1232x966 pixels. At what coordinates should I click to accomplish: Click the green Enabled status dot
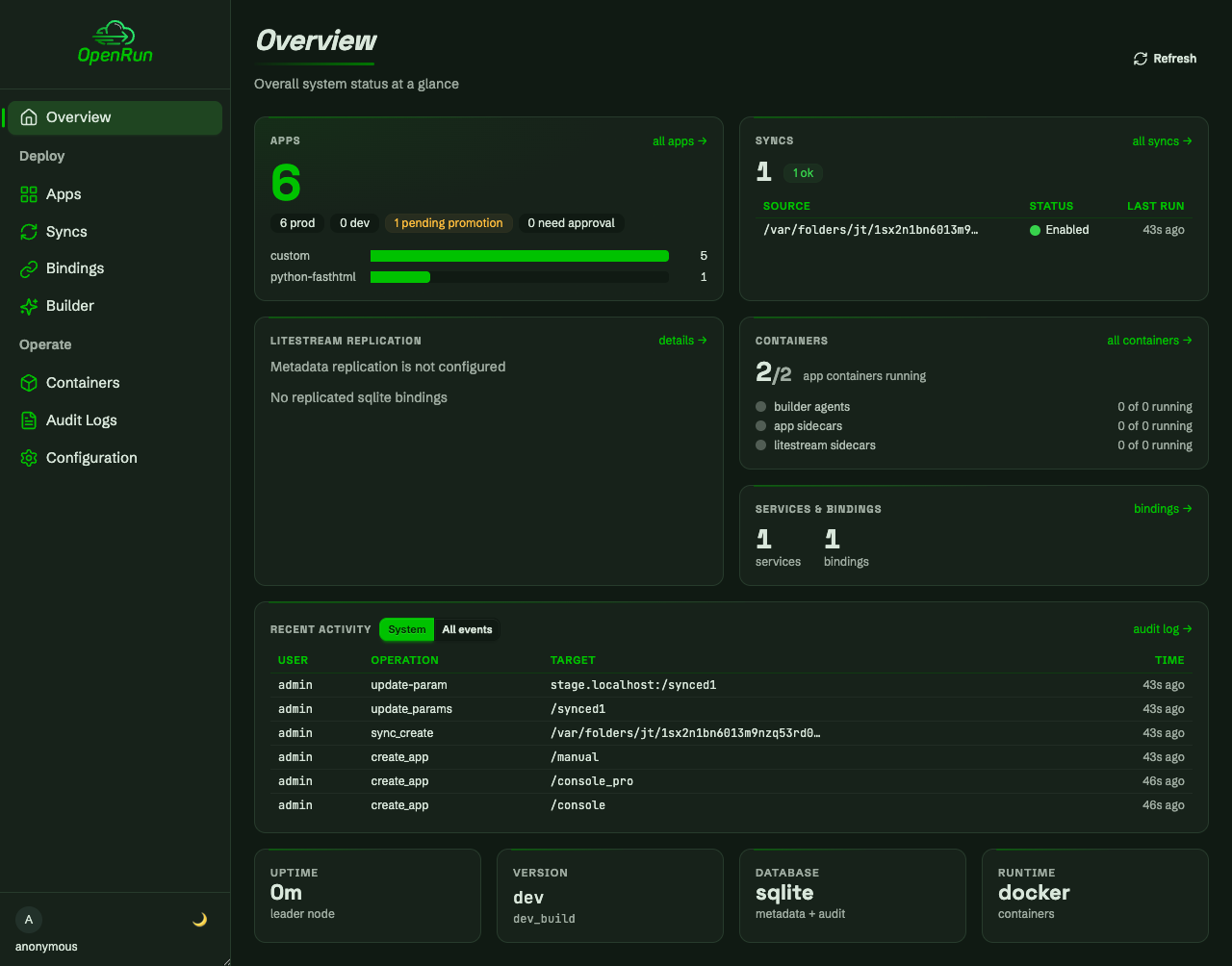(x=1036, y=230)
